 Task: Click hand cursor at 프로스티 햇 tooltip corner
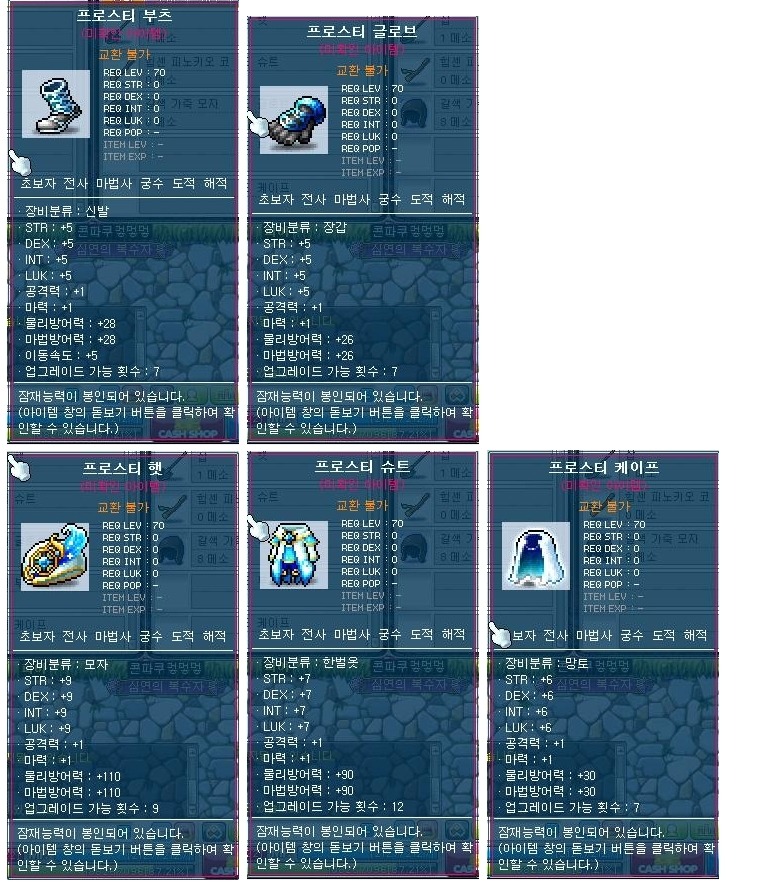pyautogui.click(x=19, y=468)
